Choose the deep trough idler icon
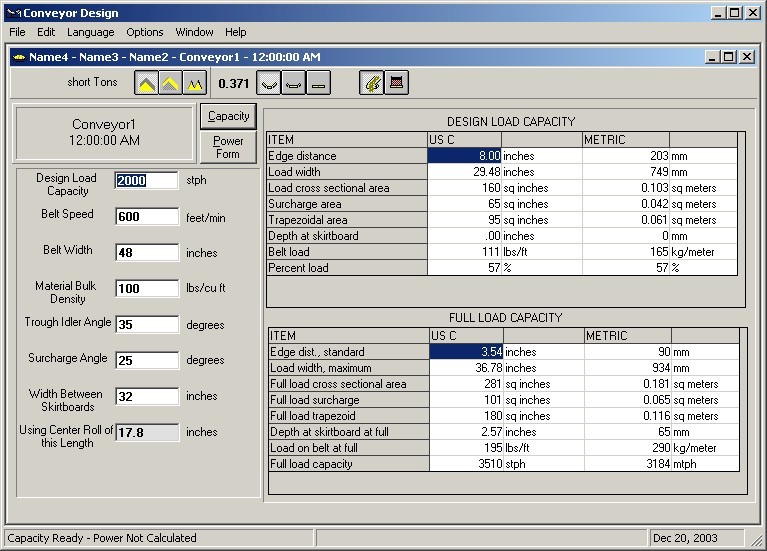The width and height of the screenshot is (767, 551). point(269,83)
